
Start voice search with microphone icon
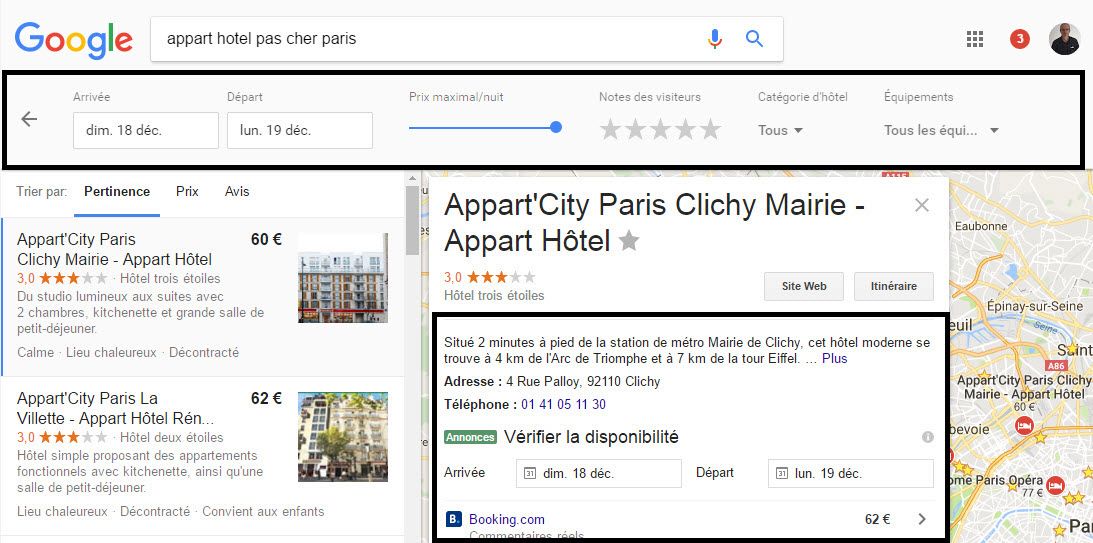[x=714, y=38]
